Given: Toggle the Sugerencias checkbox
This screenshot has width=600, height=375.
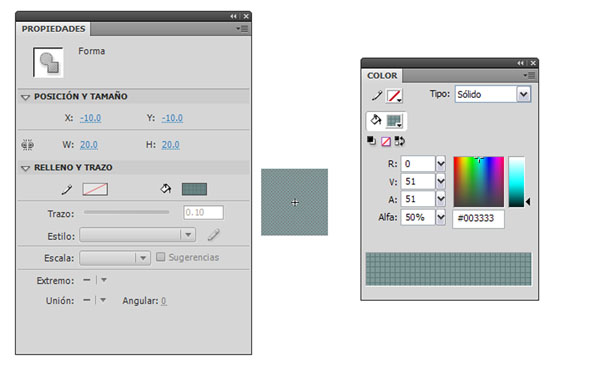Looking at the screenshot, I should point(161,257).
